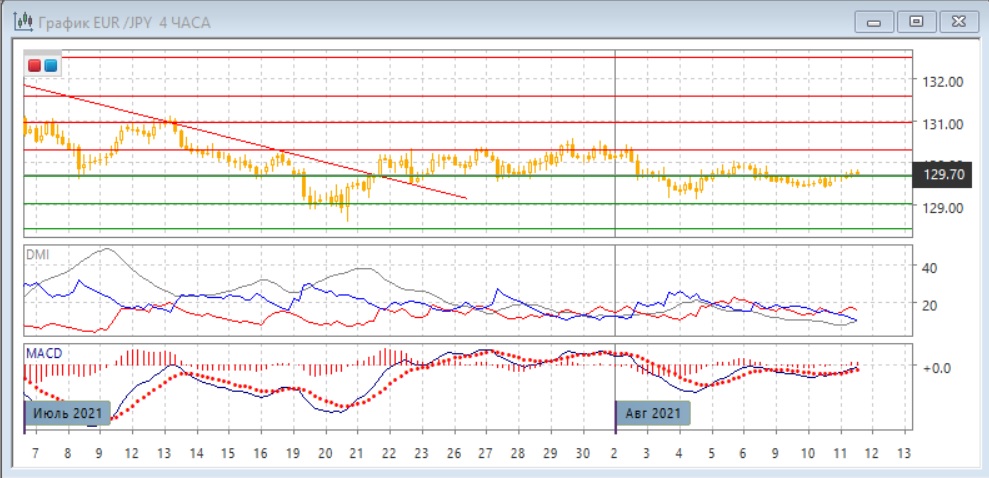Select the MACD indicator label
The width and height of the screenshot is (989, 478).
click(44, 355)
